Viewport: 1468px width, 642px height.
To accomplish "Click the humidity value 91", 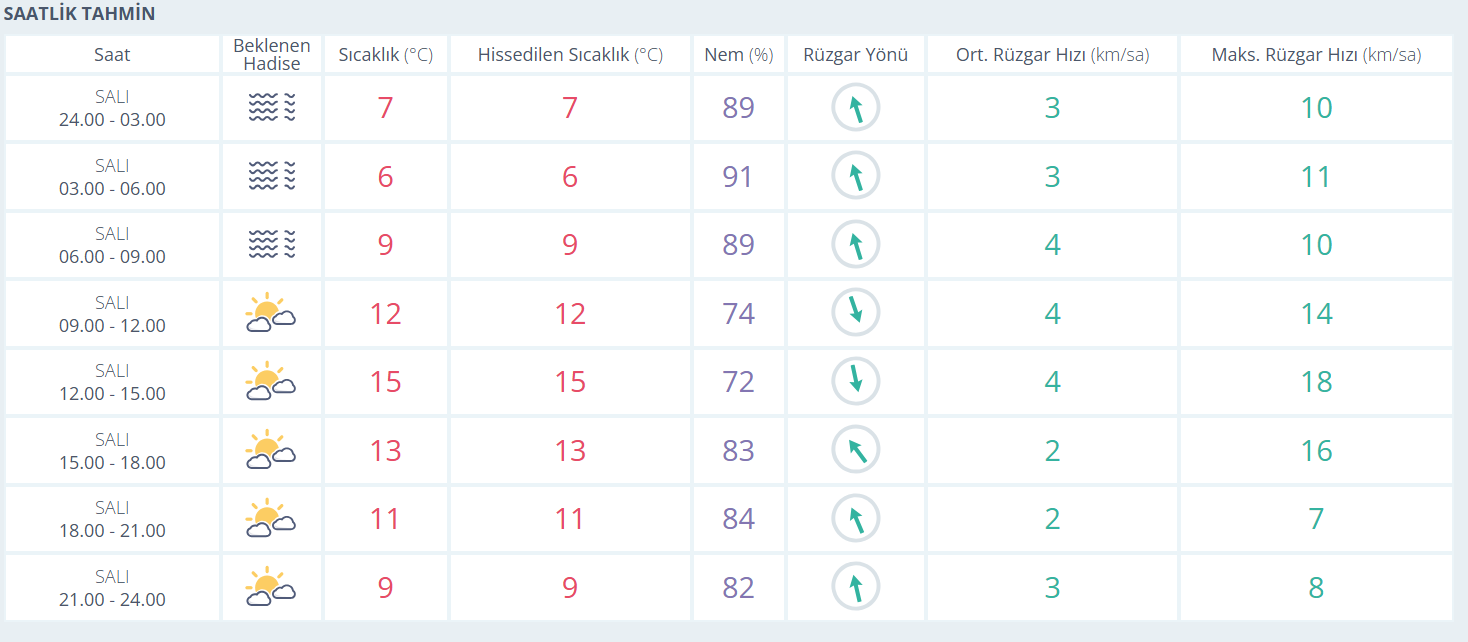I will point(738,177).
